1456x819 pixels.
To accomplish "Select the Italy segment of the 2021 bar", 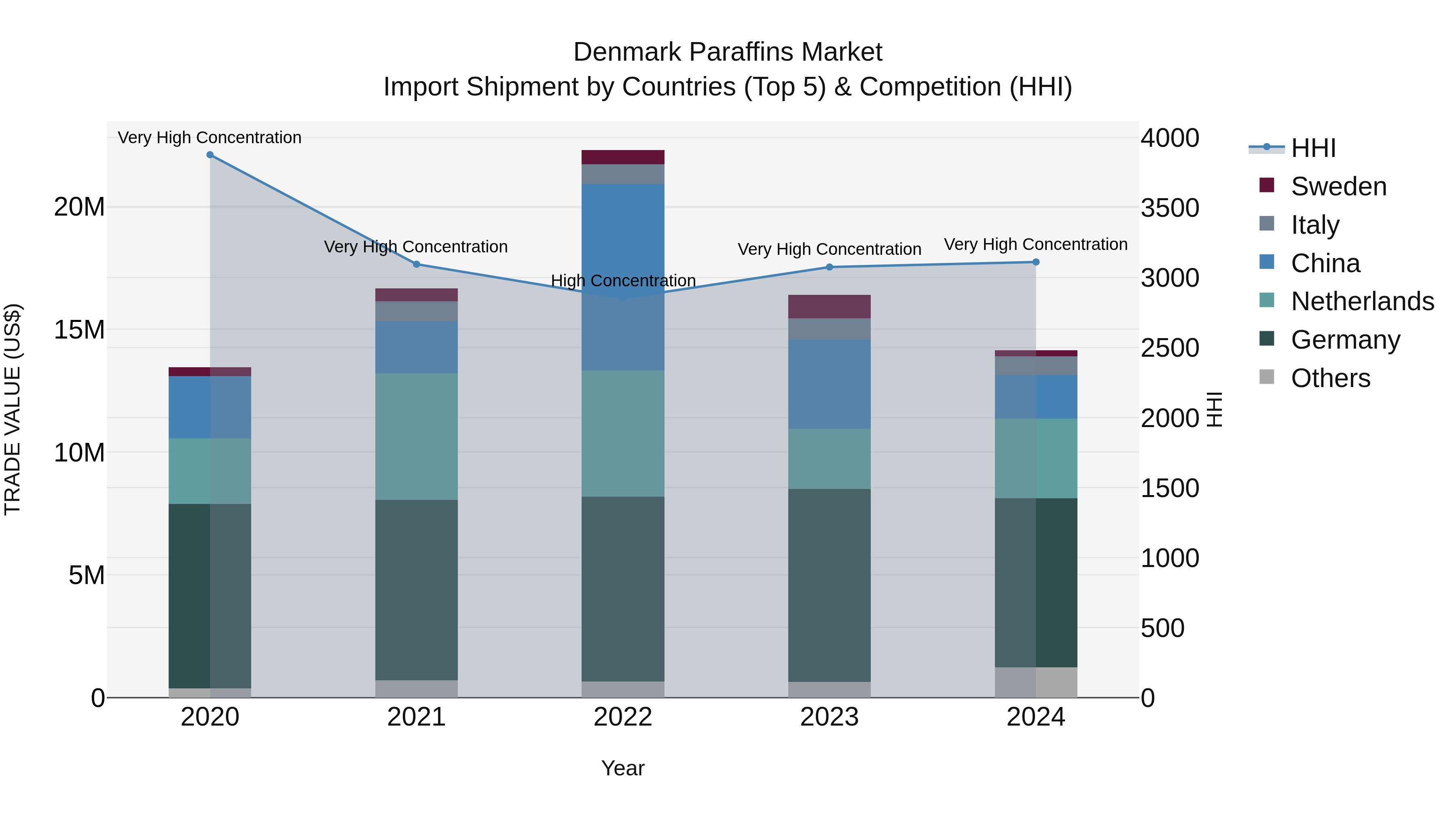I will pos(417,311).
